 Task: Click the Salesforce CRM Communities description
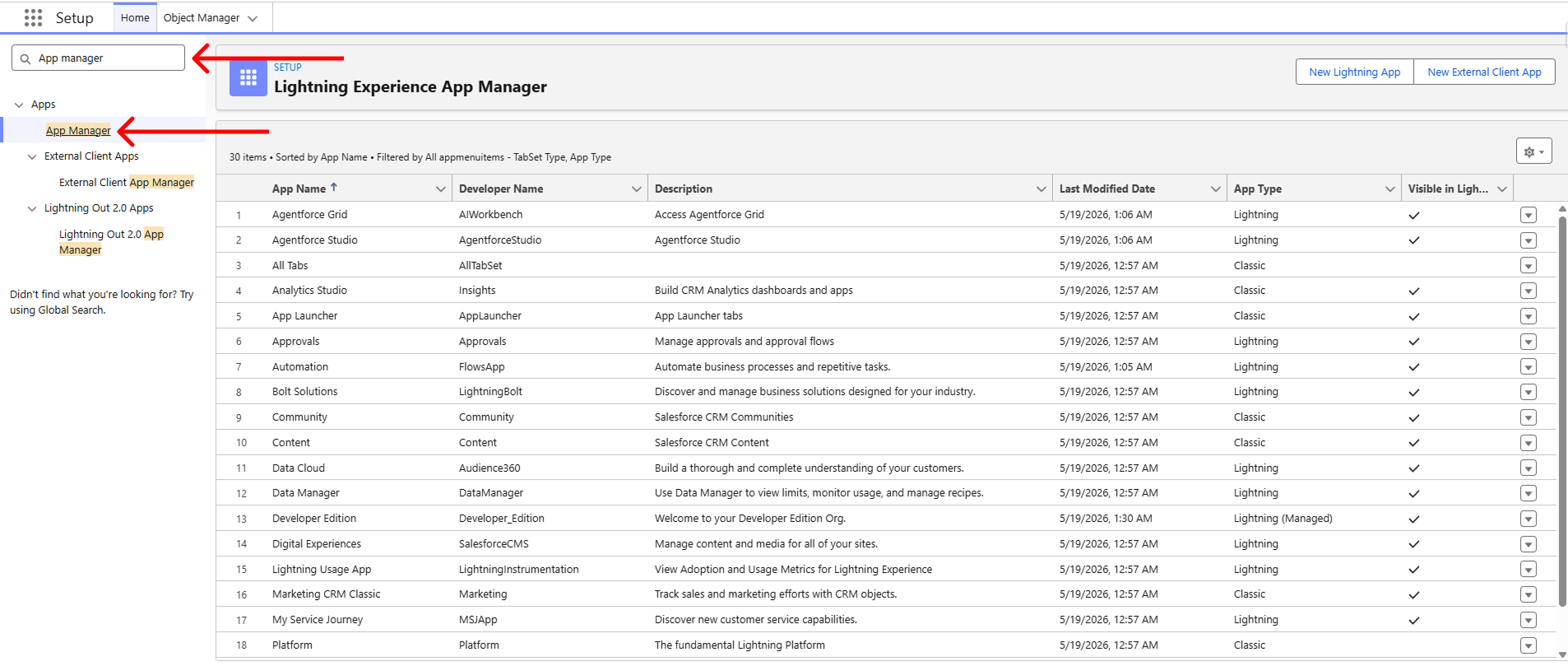tap(724, 417)
